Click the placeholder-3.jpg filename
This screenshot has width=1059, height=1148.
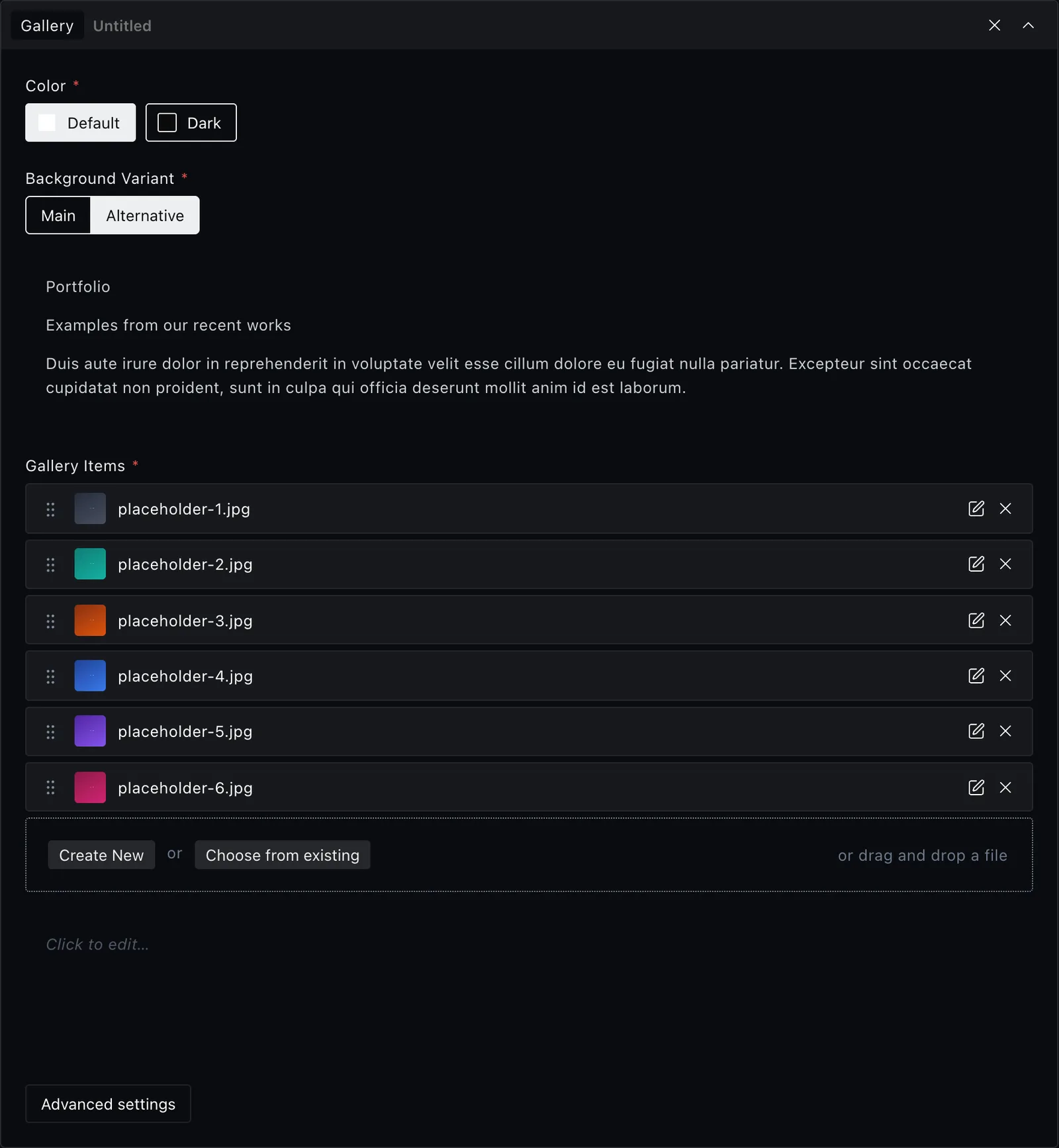(185, 621)
